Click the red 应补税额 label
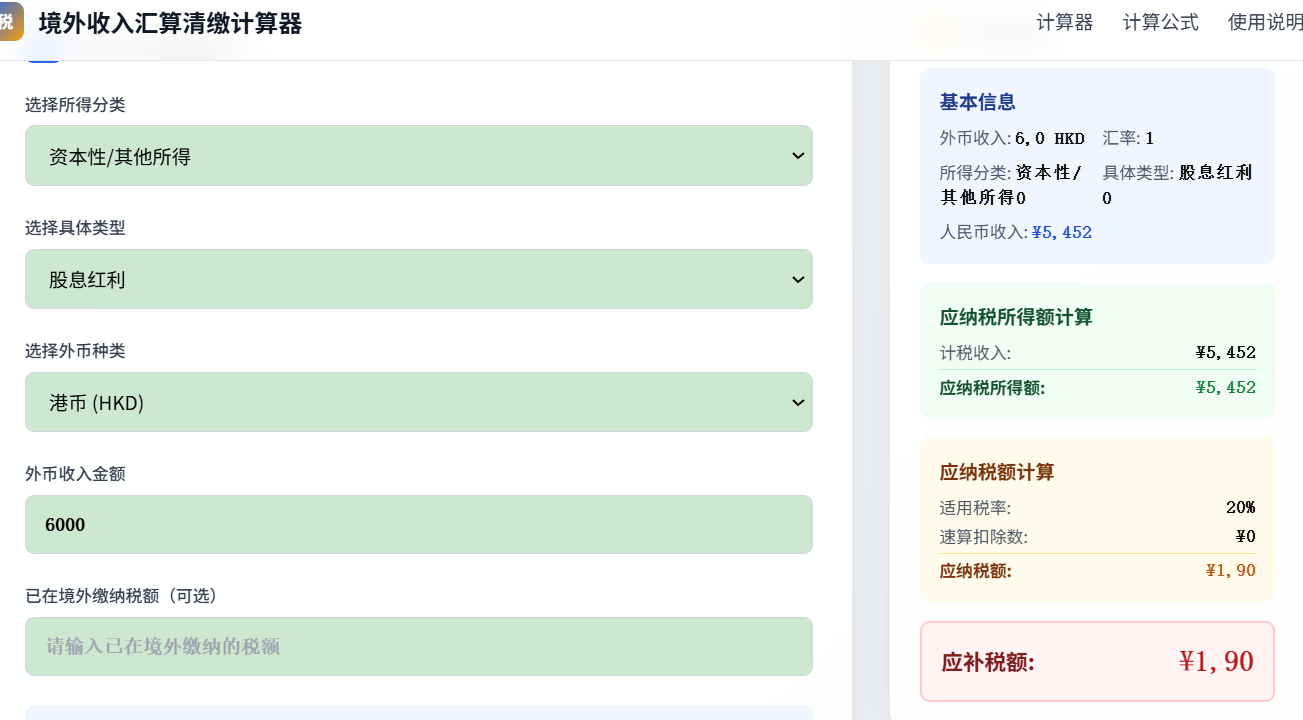1303x720 pixels. [988, 662]
